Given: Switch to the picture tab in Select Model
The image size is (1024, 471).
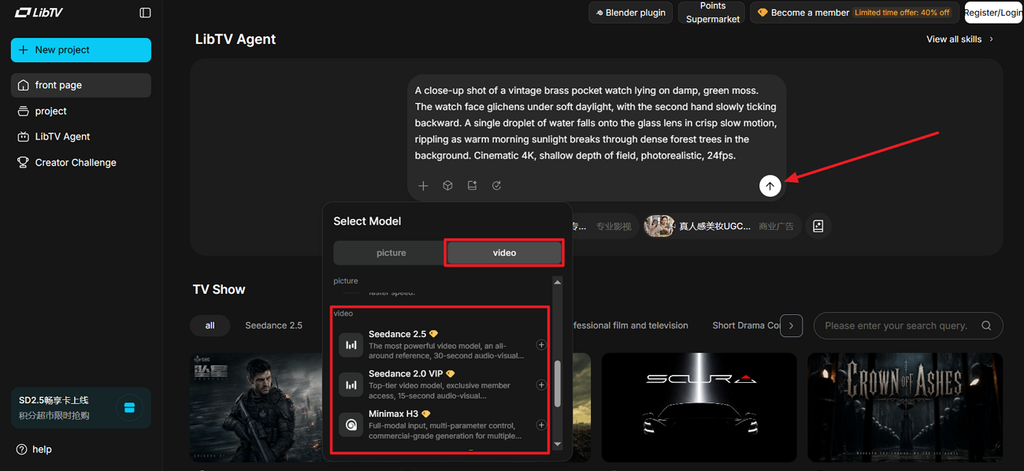Looking at the screenshot, I should (x=391, y=253).
